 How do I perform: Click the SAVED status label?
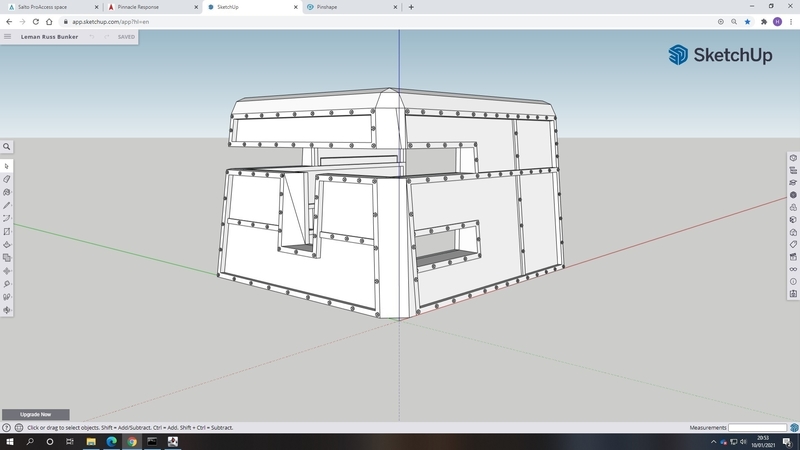(126, 37)
